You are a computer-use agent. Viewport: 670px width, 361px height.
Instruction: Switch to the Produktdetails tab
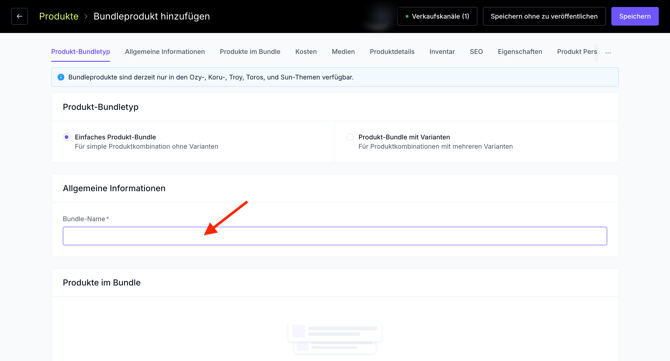point(392,52)
